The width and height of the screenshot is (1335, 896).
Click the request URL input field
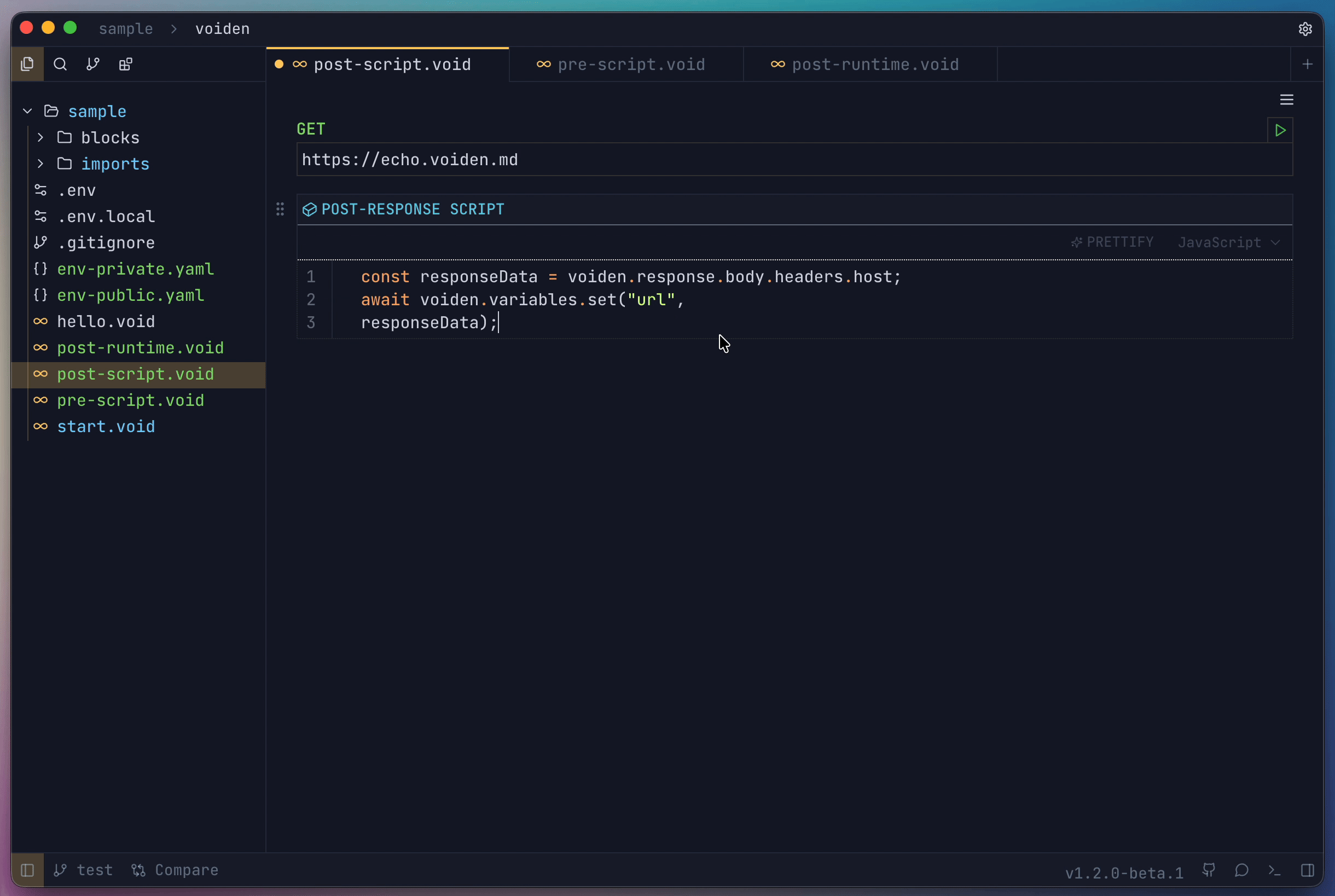pyautogui.click(x=793, y=160)
